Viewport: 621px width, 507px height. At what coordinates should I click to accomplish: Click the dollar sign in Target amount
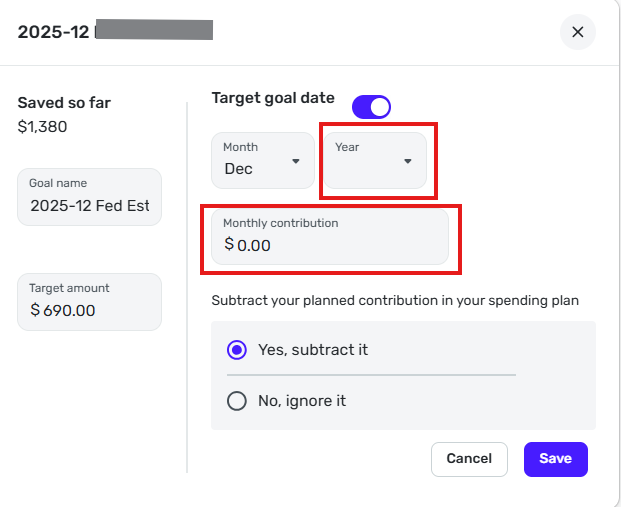(x=35, y=310)
